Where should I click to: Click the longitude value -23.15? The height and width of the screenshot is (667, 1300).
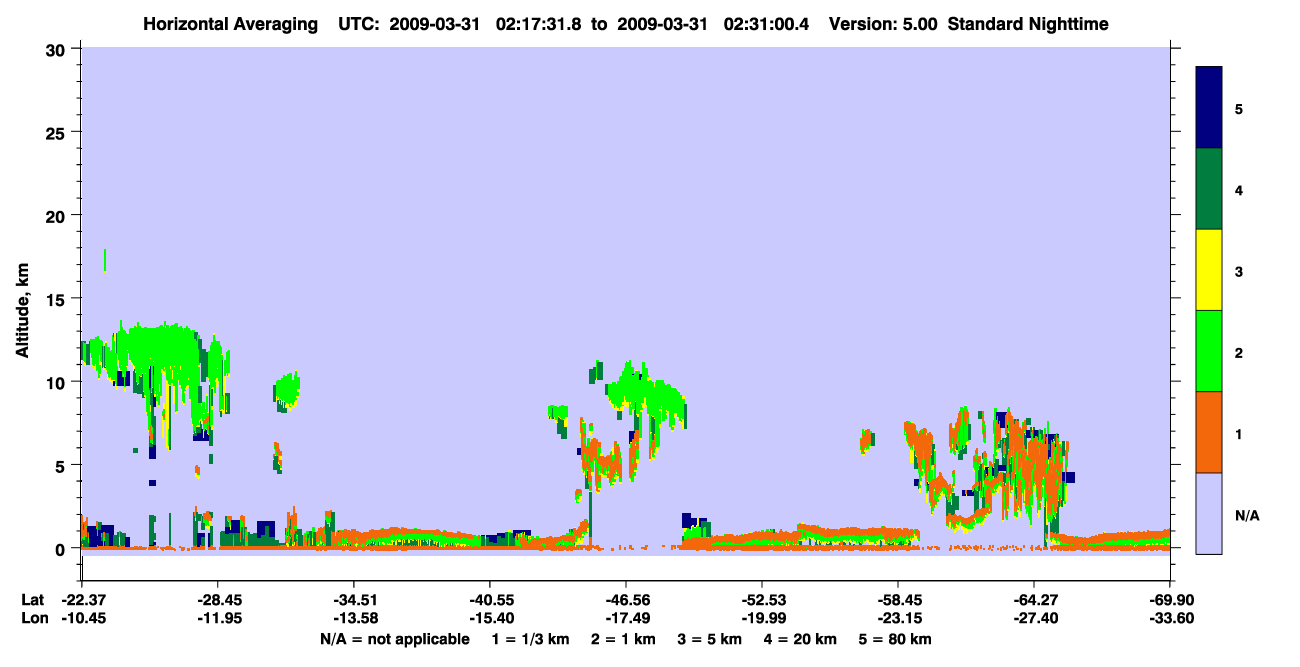click(897, 618)
